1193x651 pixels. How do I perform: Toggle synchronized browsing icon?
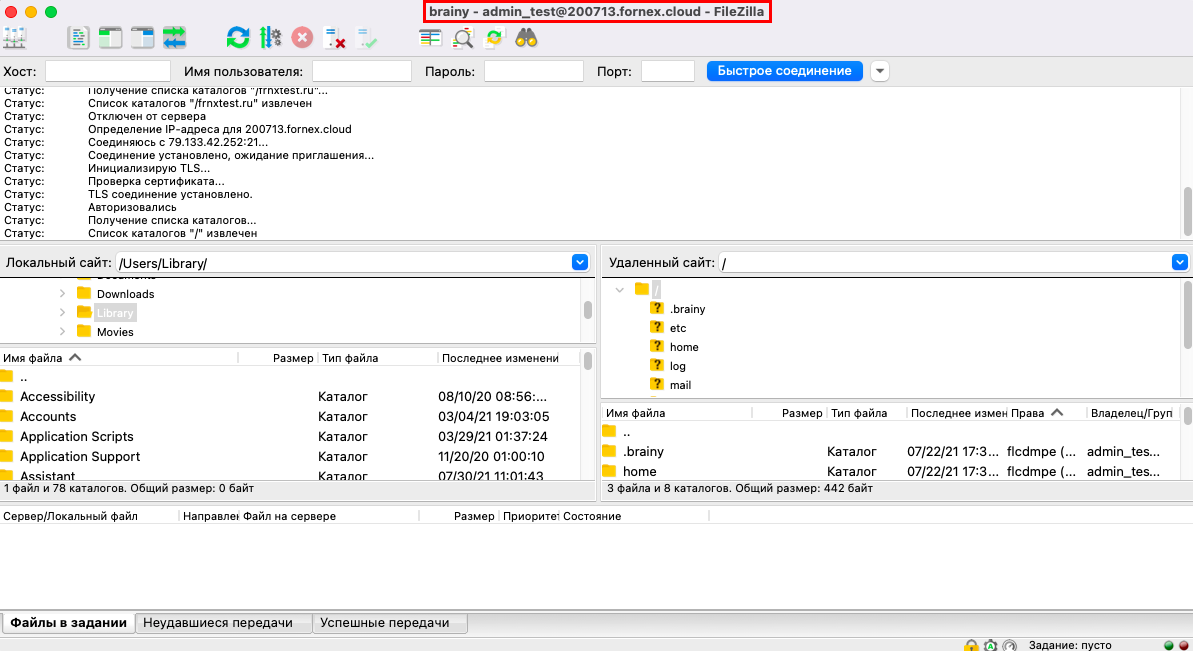tap(495, 37)
